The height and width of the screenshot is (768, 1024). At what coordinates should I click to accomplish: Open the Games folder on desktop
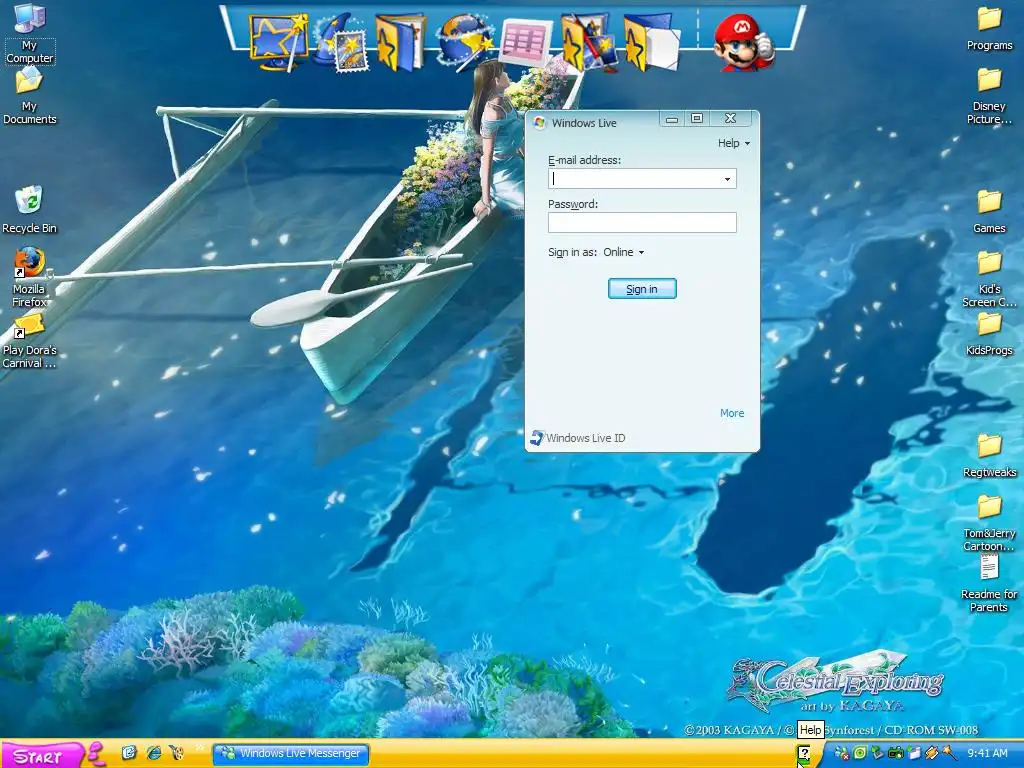point(989,212)
